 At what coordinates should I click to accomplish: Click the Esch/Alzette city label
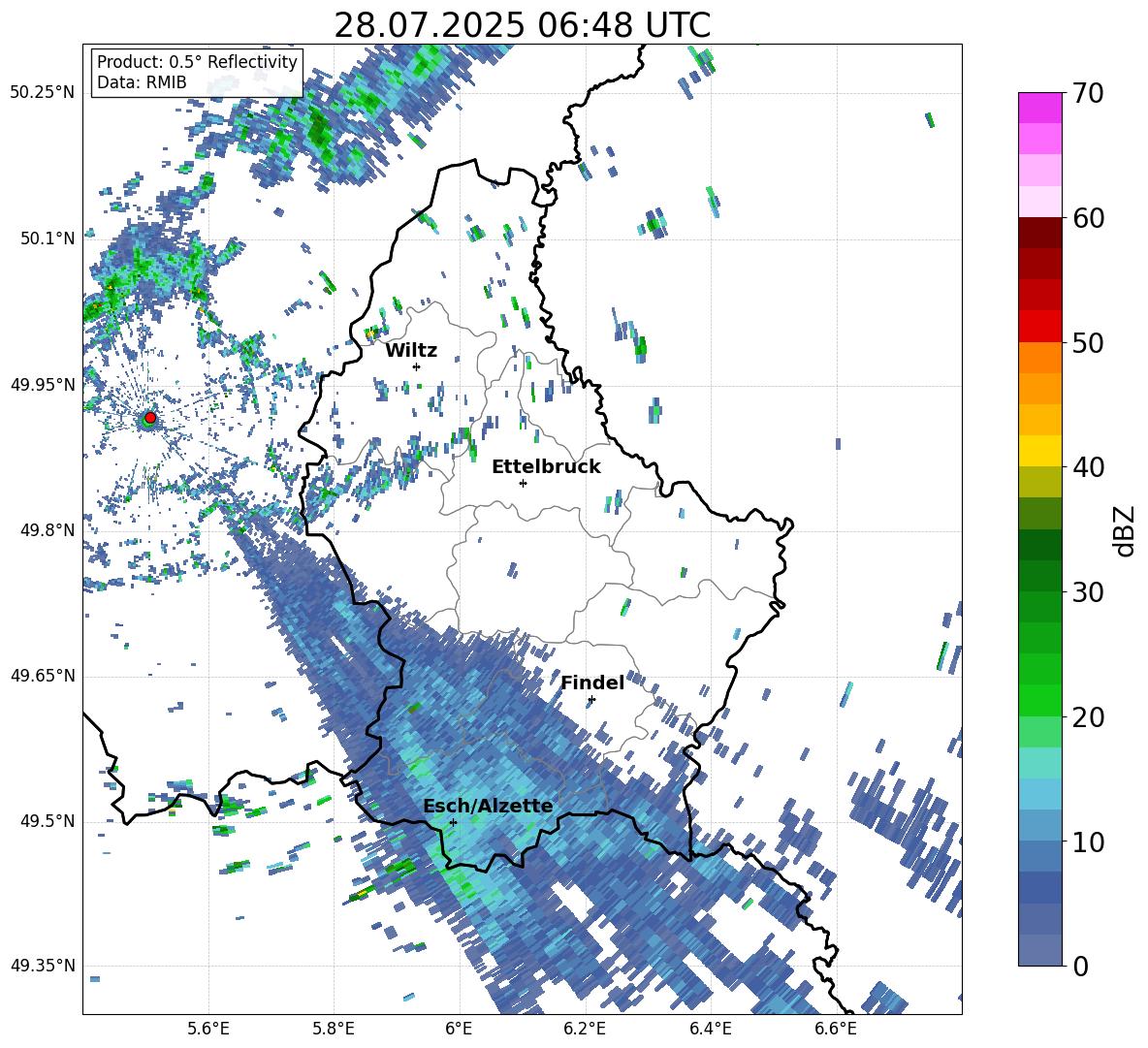pos(488,806)
